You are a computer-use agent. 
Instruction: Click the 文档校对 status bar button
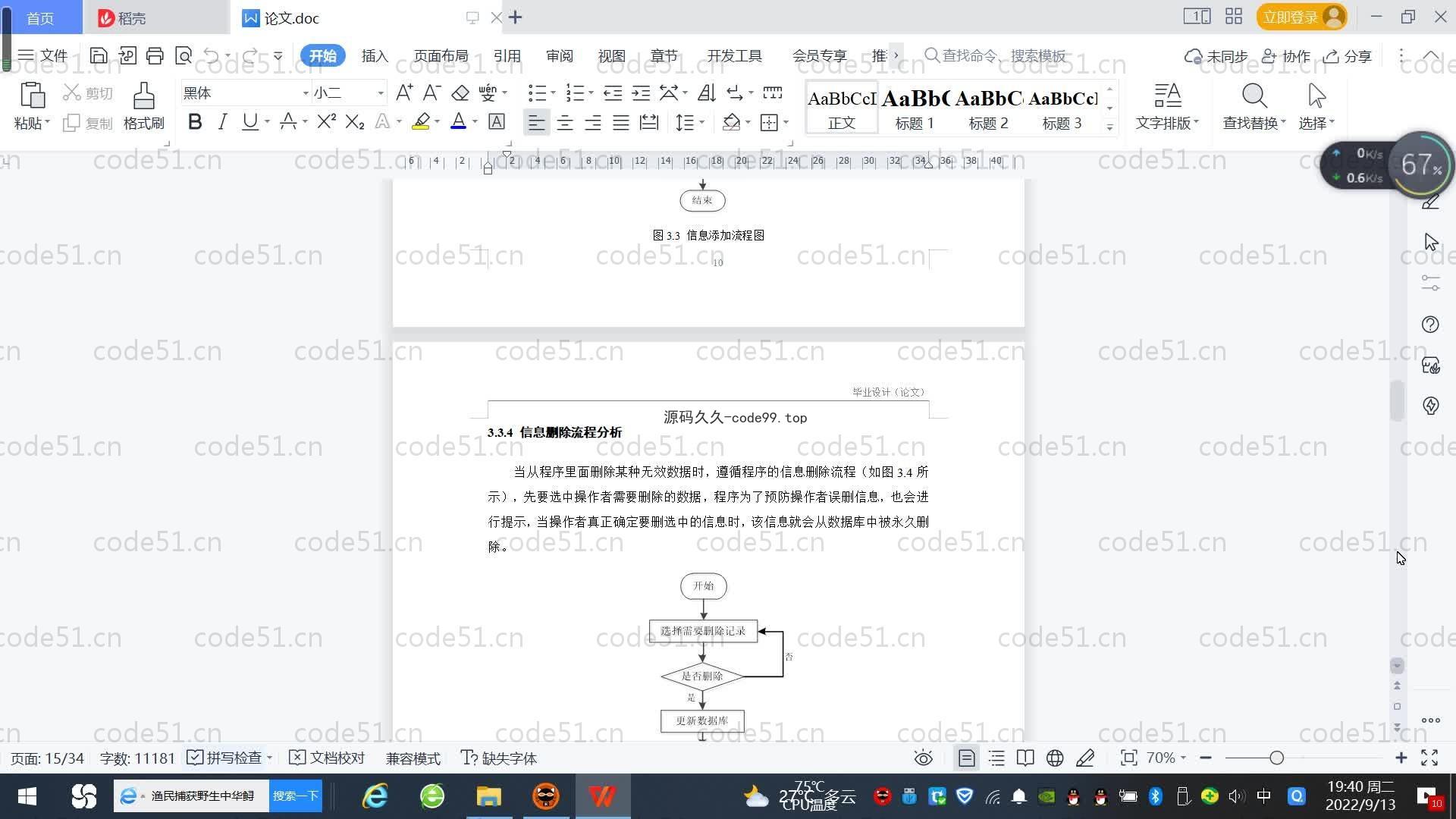(328, 758)
